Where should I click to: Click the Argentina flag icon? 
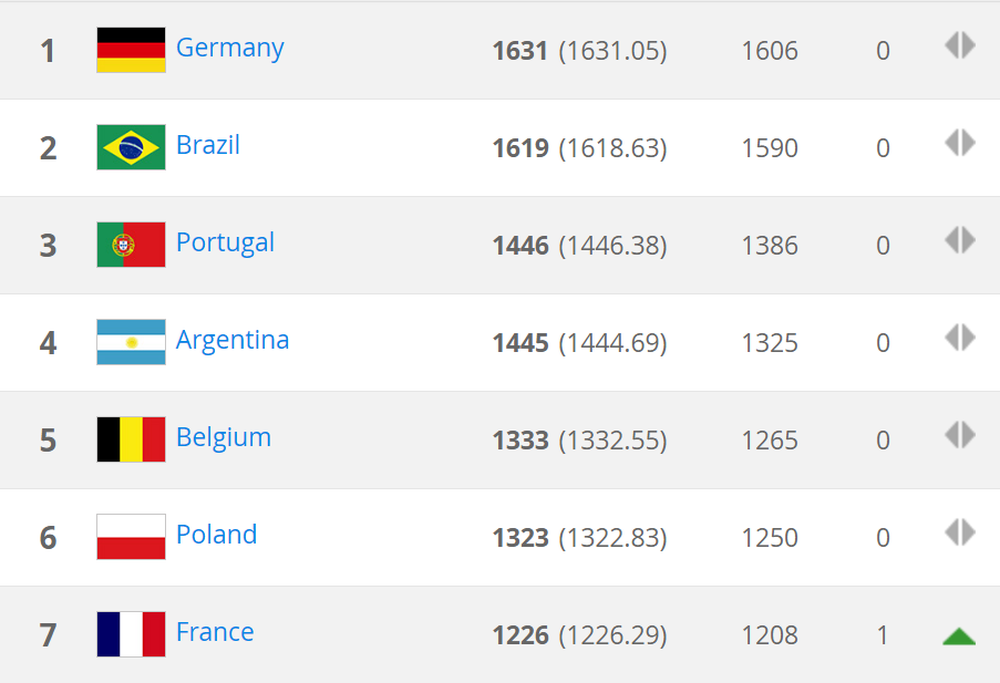point(131,342)
